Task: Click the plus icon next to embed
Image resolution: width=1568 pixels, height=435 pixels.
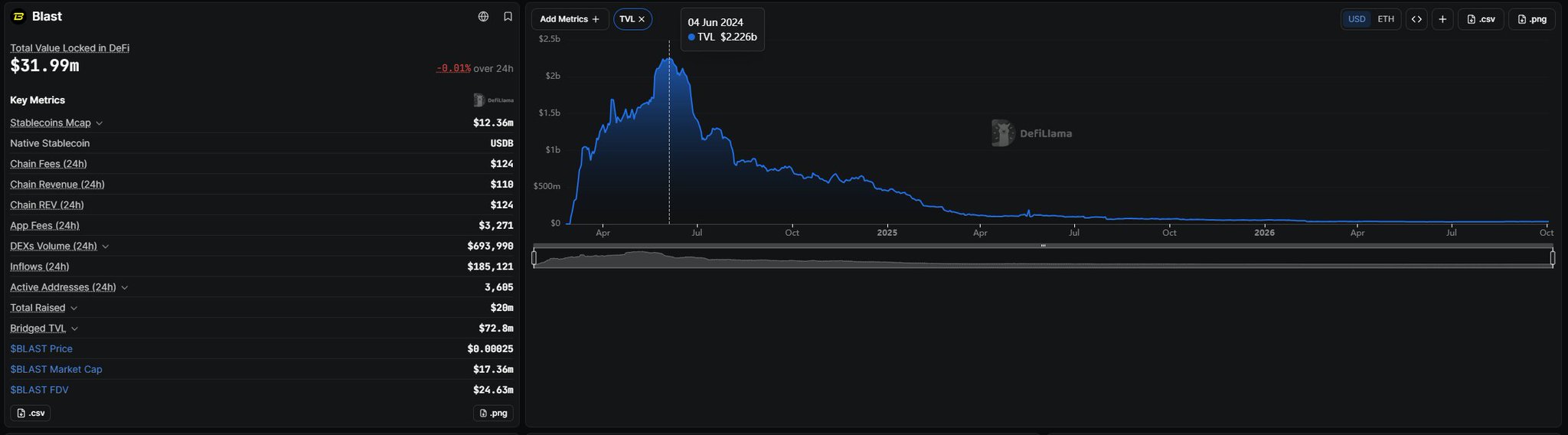Action: [1442, 19]
